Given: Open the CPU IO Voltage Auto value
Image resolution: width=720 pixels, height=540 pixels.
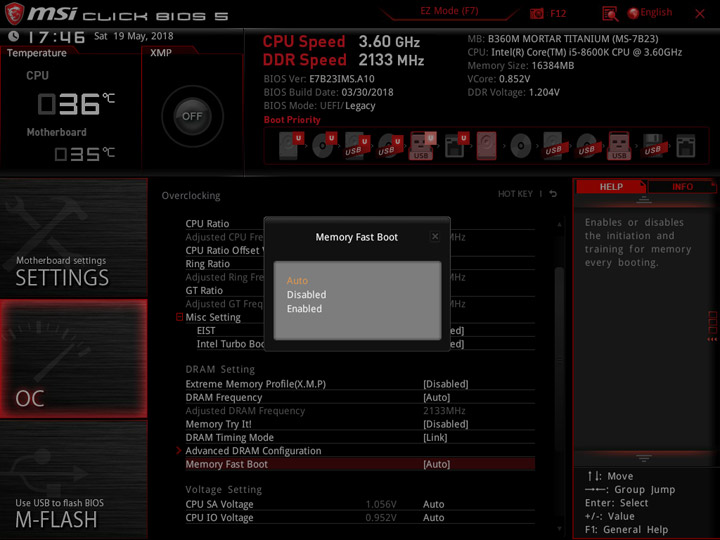Looking at the screenshot, I should point(433,518).
